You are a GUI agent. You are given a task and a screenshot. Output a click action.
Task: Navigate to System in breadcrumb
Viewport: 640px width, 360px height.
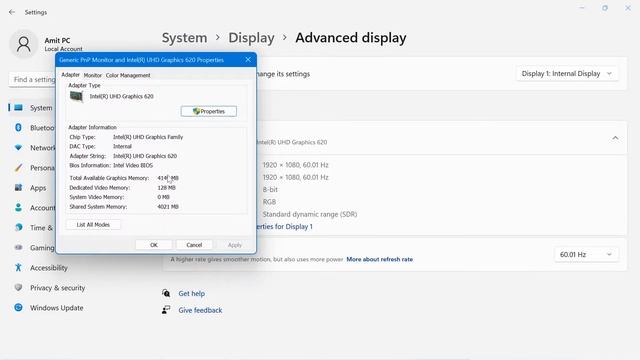pyautogui.click(x=184, y=38)
